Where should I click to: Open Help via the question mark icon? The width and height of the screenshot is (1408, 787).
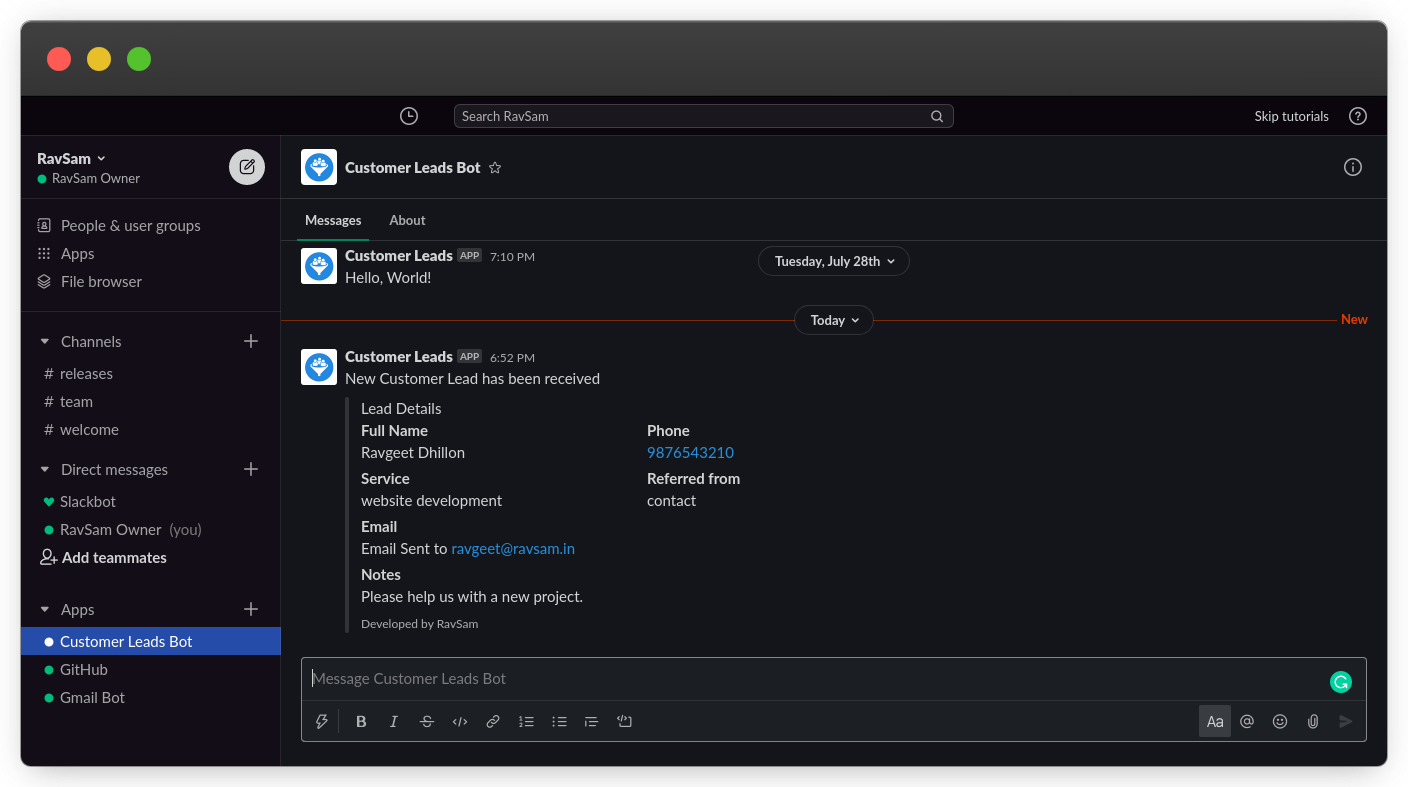point(1357,116)
